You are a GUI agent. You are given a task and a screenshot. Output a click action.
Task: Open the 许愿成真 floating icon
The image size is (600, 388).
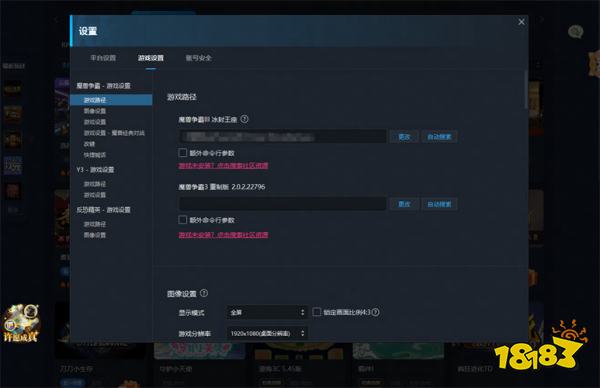tap(21, 323)
